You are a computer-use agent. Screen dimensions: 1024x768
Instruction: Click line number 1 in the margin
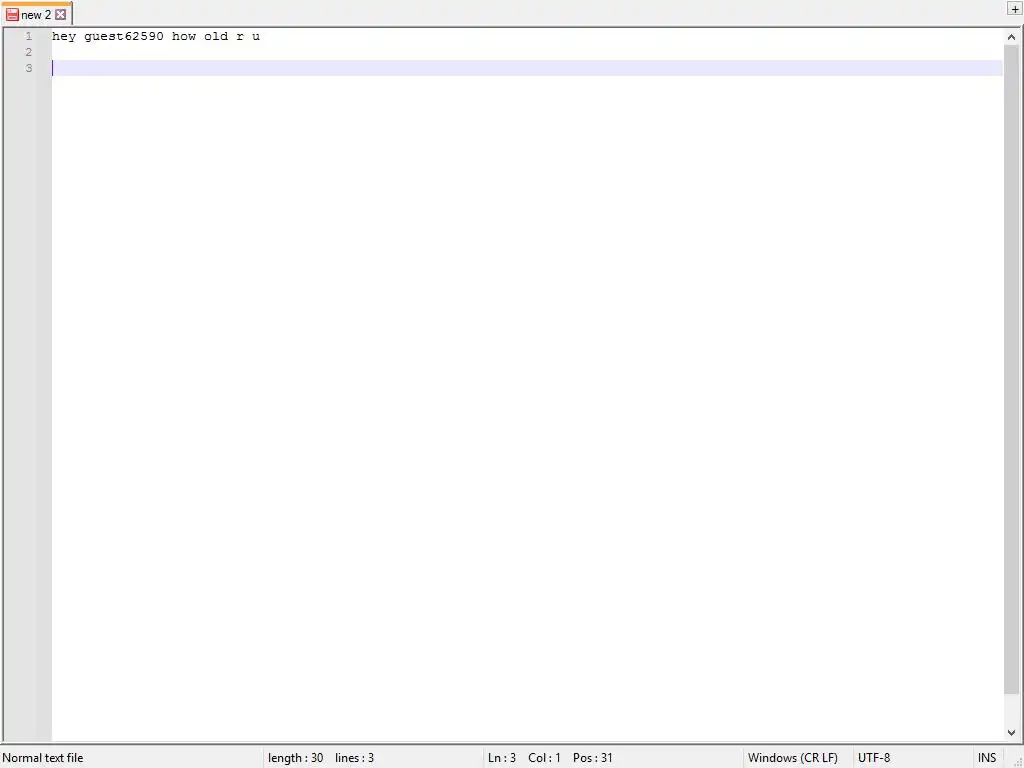29,36
